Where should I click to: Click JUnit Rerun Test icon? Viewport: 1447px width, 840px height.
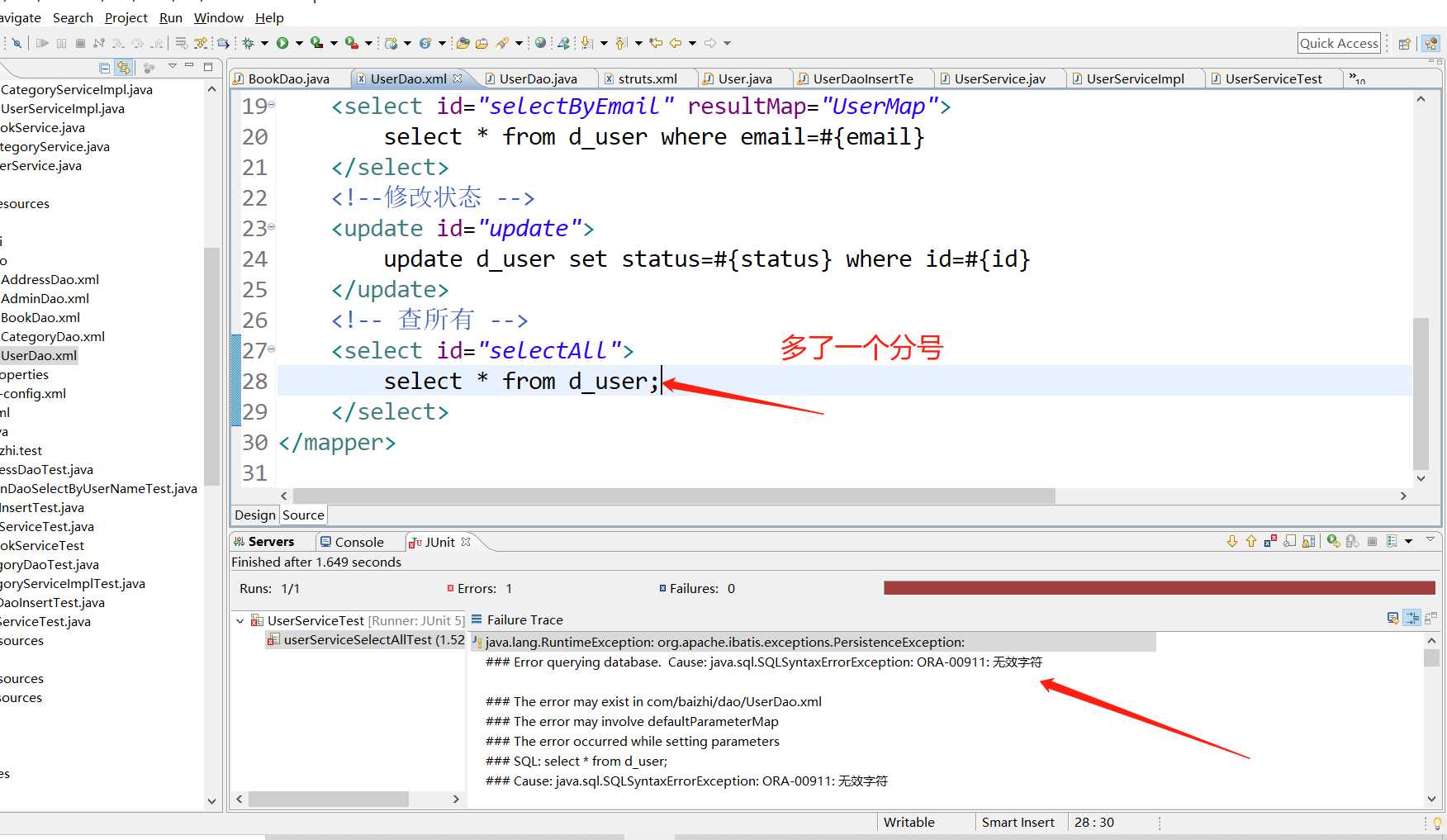(x=1333, y=542)
